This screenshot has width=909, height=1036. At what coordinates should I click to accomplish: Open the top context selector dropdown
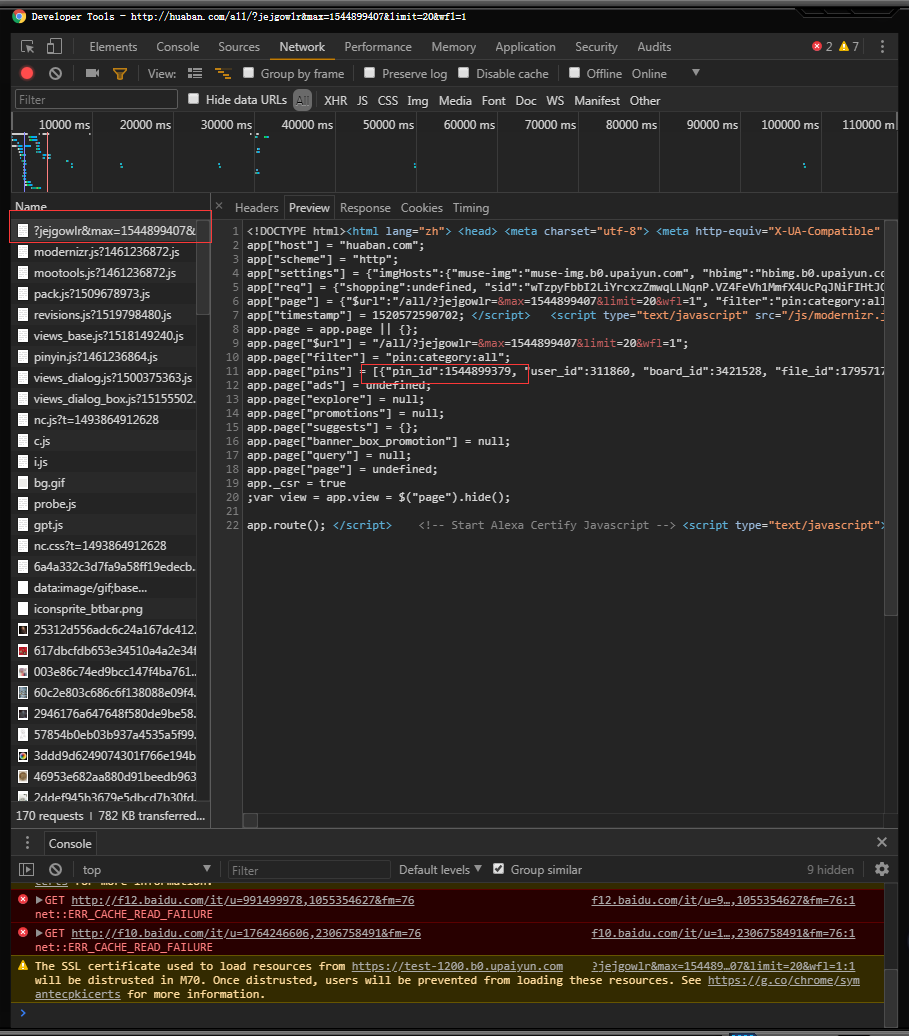click(x=147, y=869)
